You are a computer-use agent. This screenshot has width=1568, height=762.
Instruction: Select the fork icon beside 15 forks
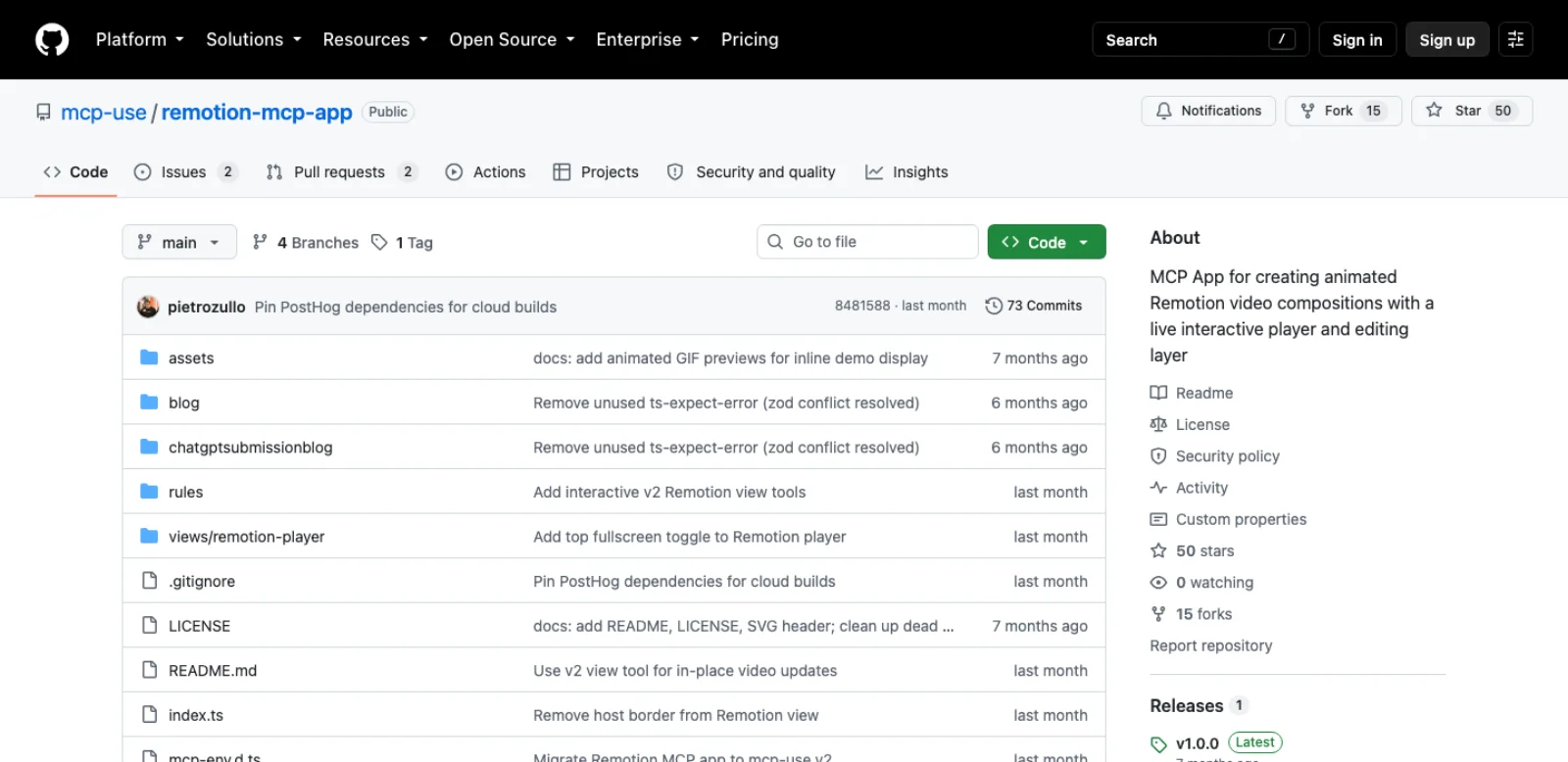tap(1158, 614)
